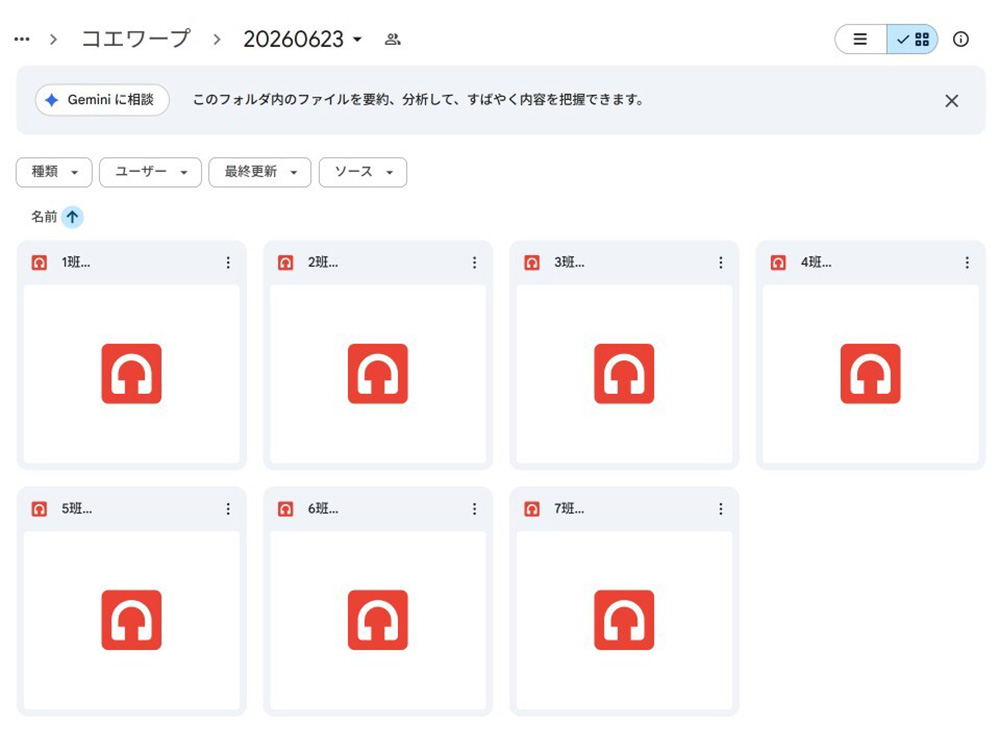Image resolution: width=1000 pixels, height=750 pixels.
Task: Select the 5班 audio file thumbnail
Action: pos(131,621)
